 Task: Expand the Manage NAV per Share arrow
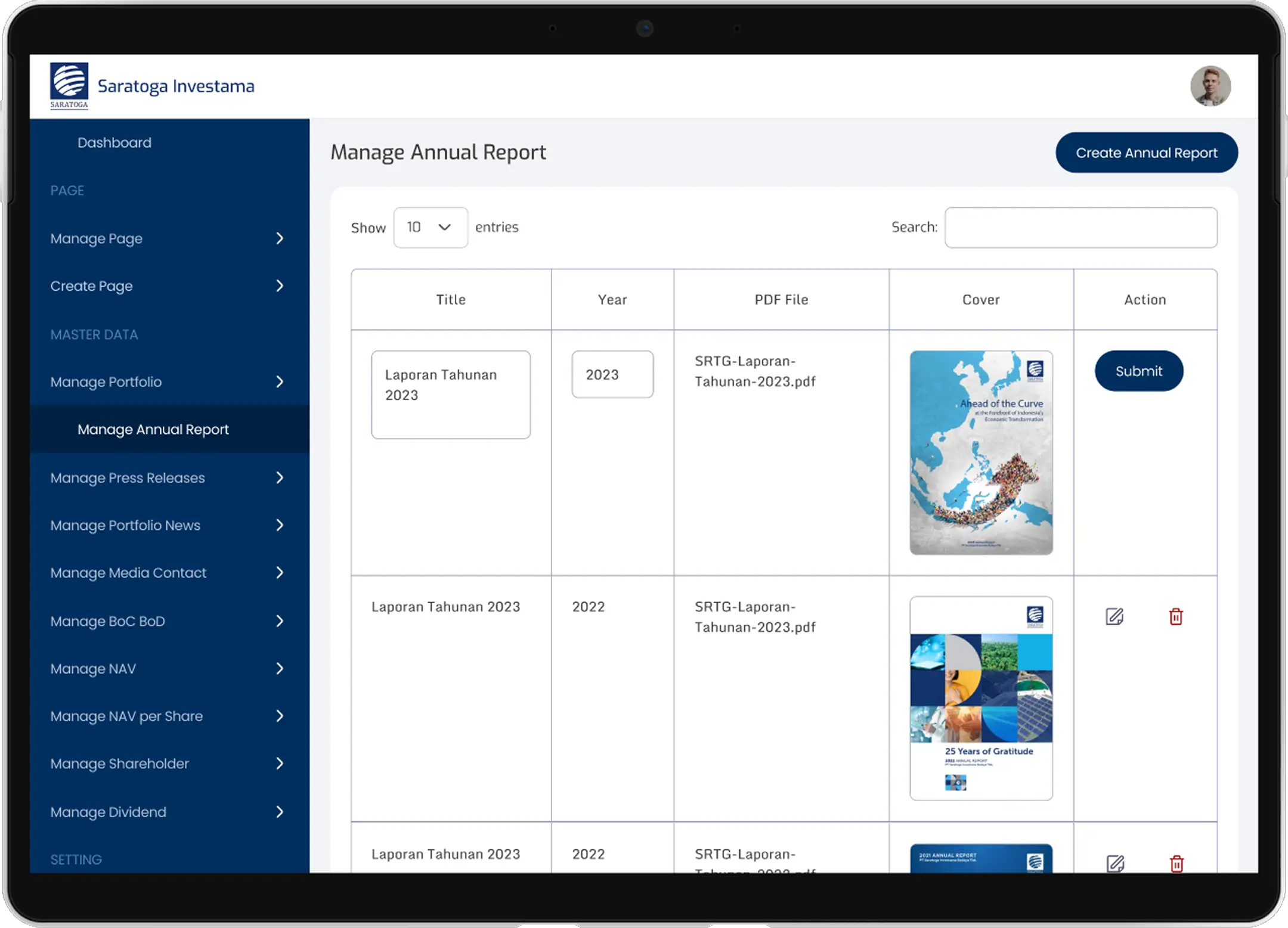(279, 716)
